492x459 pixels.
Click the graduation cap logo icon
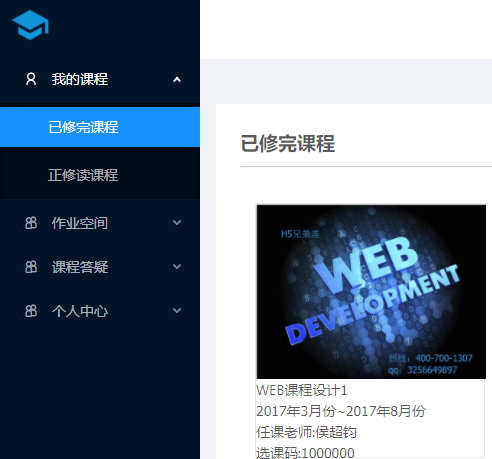click(30, 25)
